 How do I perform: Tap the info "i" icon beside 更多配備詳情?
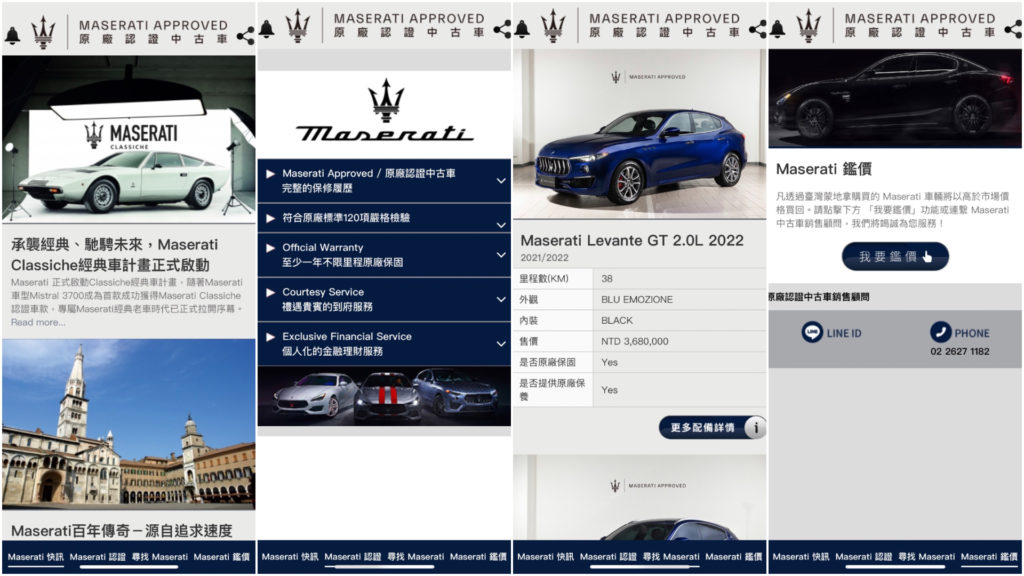756,428
